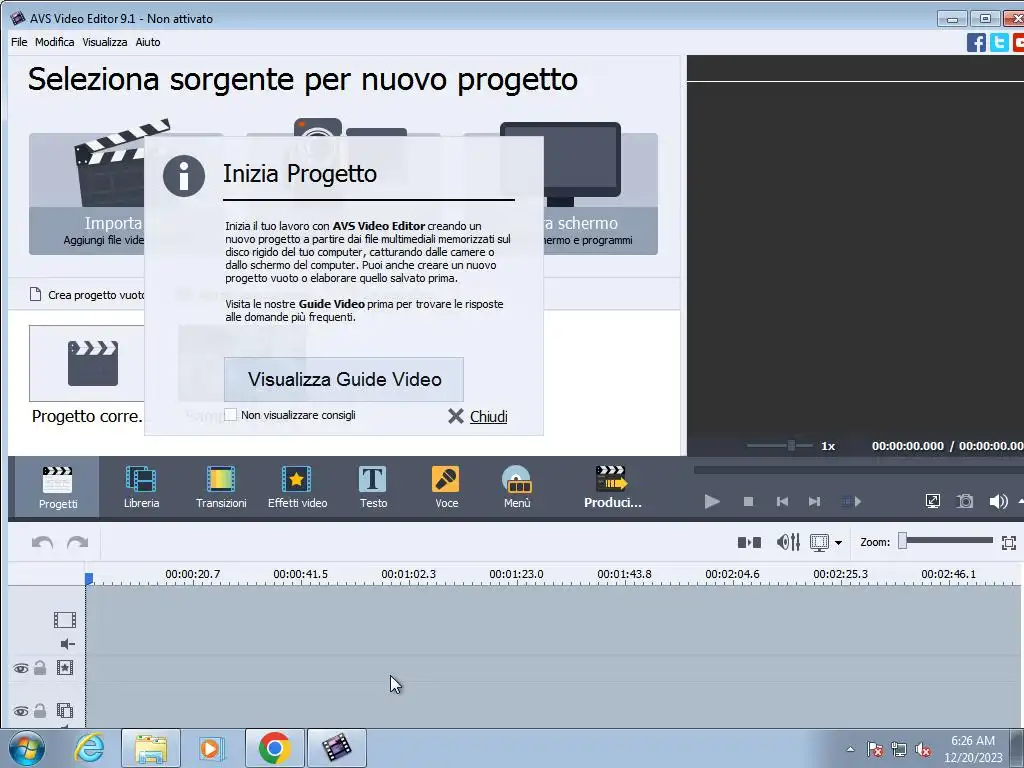The width and height of the screenshot is (1024, 768).
Task: Click timeline ruler at 00:01:02.3
Action: (x=408, y=574)
